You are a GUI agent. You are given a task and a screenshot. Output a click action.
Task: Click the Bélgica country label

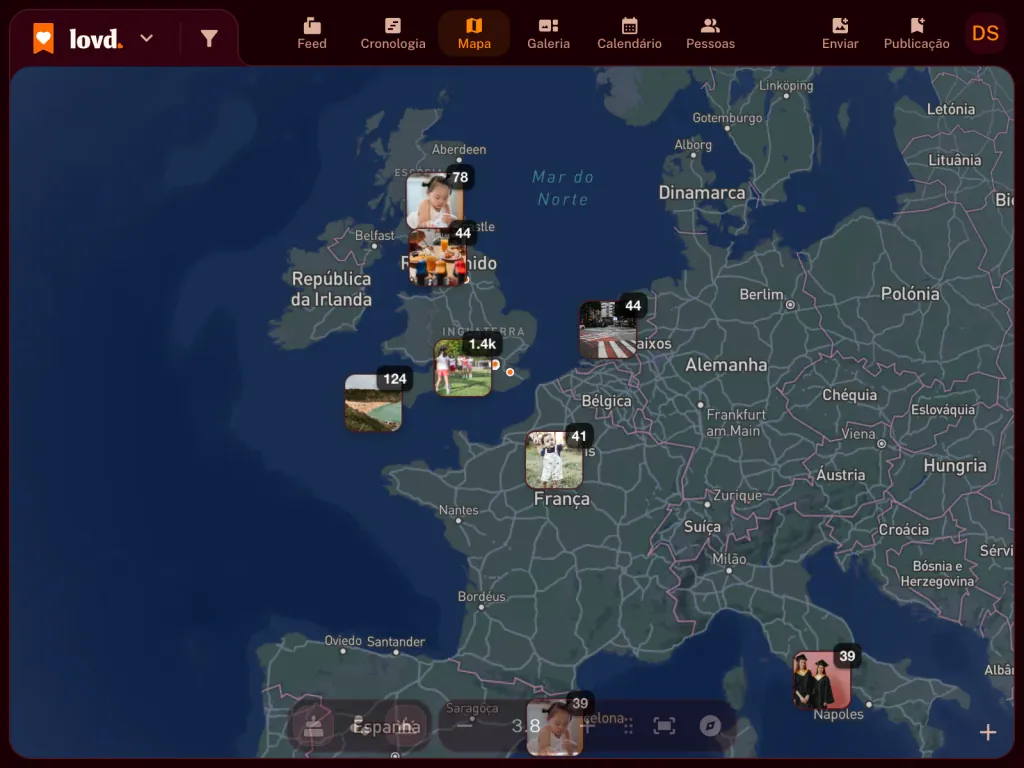click(x=606, y=401)
